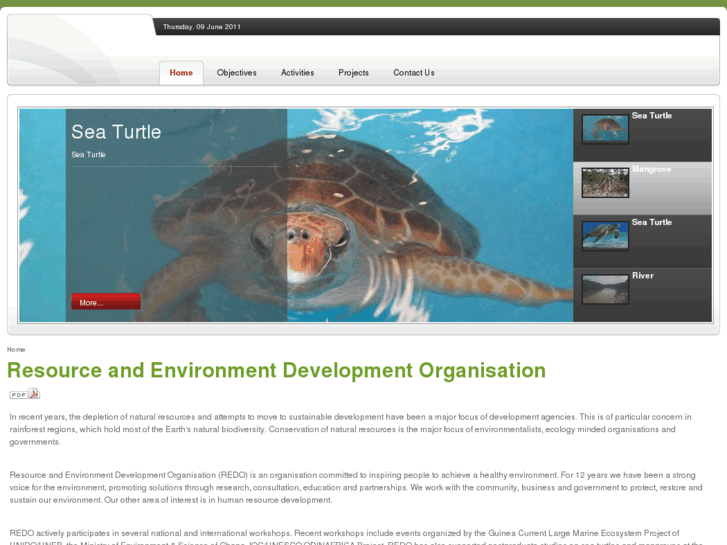
Task: Go to the Home tab
Action: pyautogui.click(x=181, y=73)
